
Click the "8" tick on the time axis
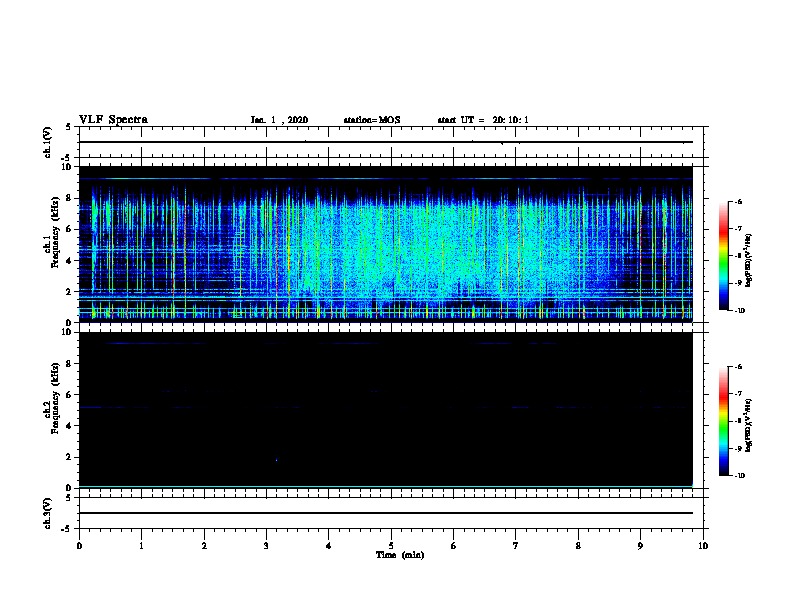pyautogui.click(x=578, y=546)
